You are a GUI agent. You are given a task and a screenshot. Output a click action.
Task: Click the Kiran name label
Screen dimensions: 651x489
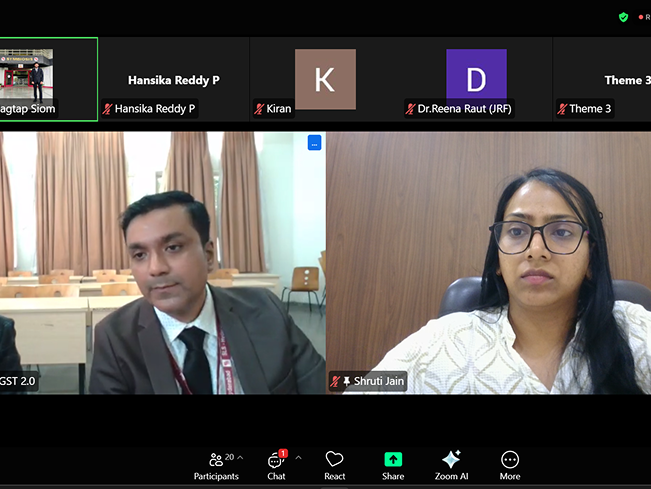coord(279,109)
